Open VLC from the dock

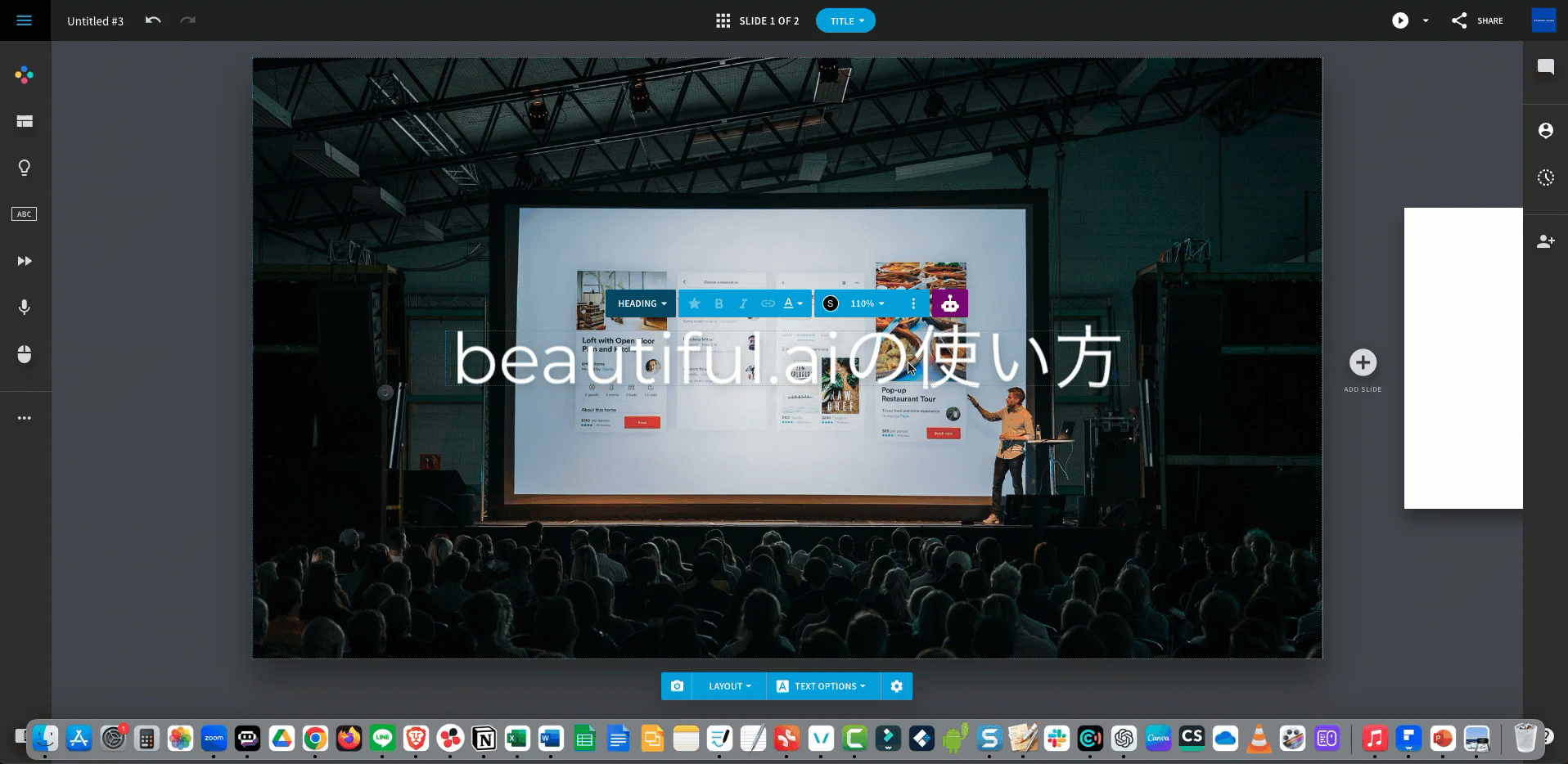click(x=1259, y=739)
